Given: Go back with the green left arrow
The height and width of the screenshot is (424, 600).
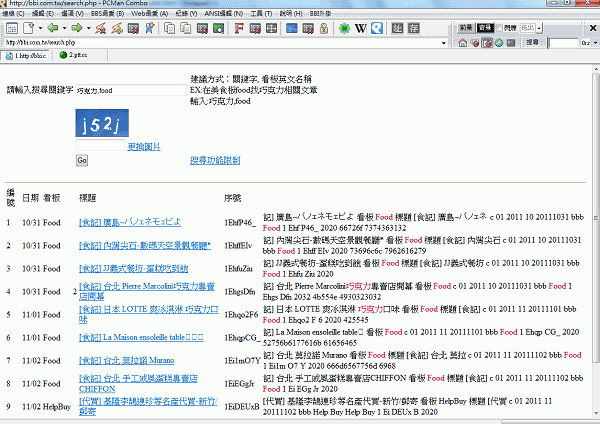Looking at the screenshot, I should [x=52, y=28].
